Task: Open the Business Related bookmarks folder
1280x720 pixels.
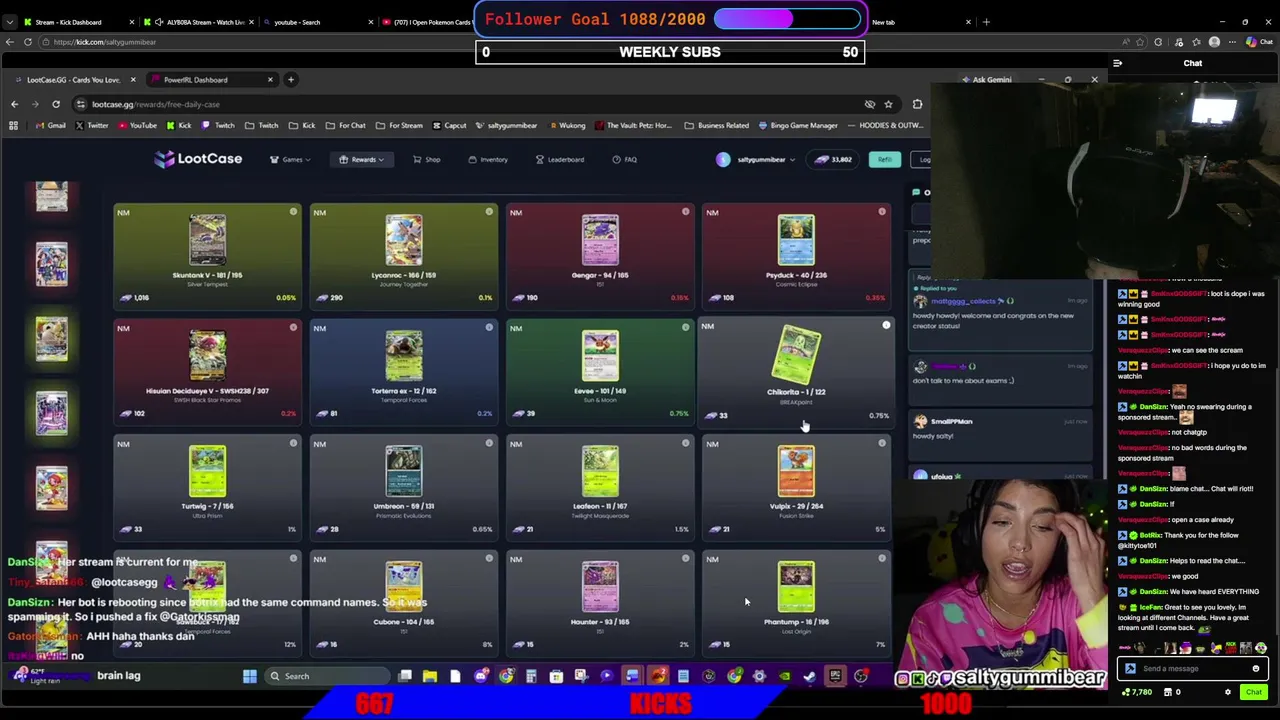Action: pos(717,125)
